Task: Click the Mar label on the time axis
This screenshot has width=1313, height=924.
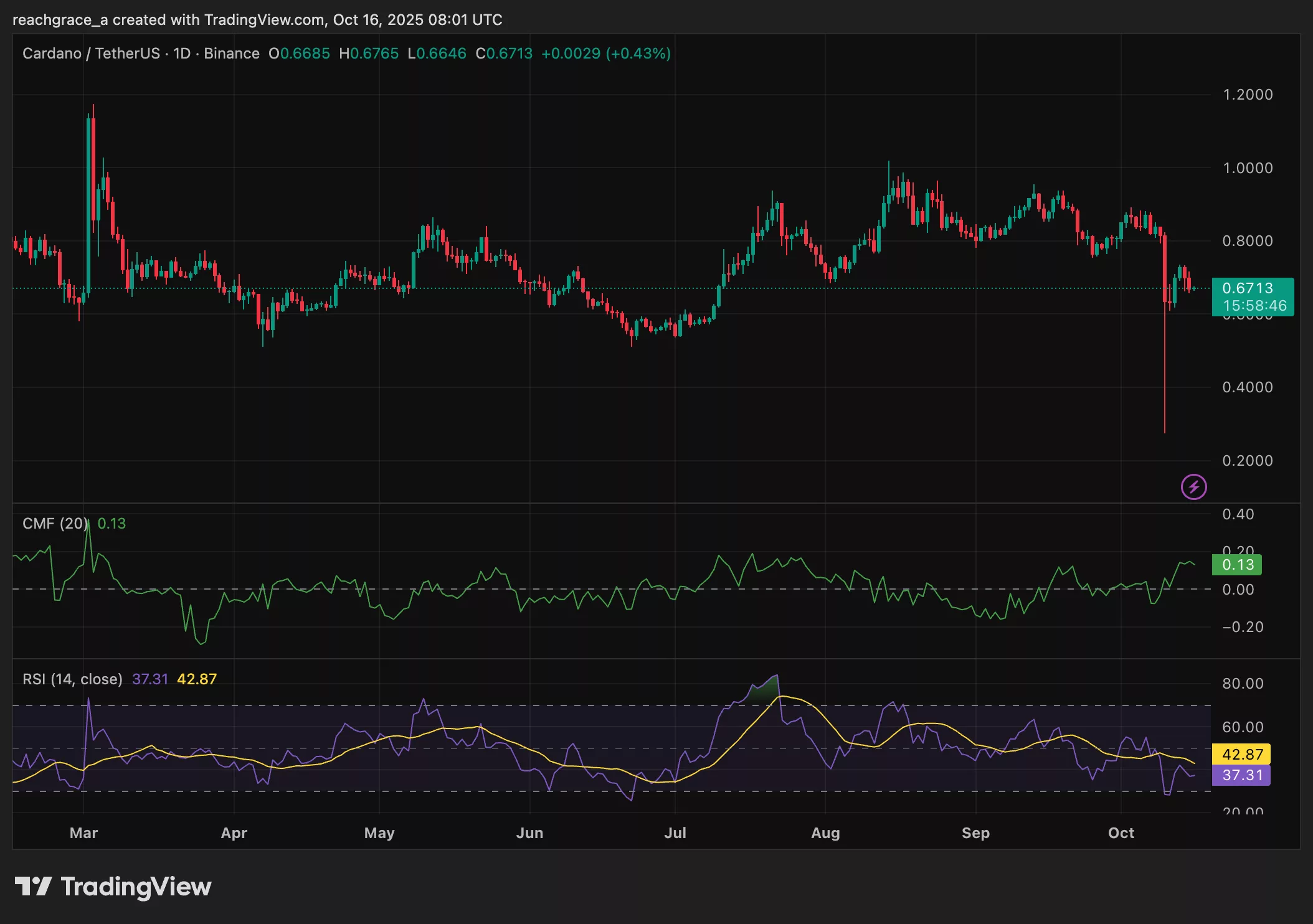Action: point(84,832)
